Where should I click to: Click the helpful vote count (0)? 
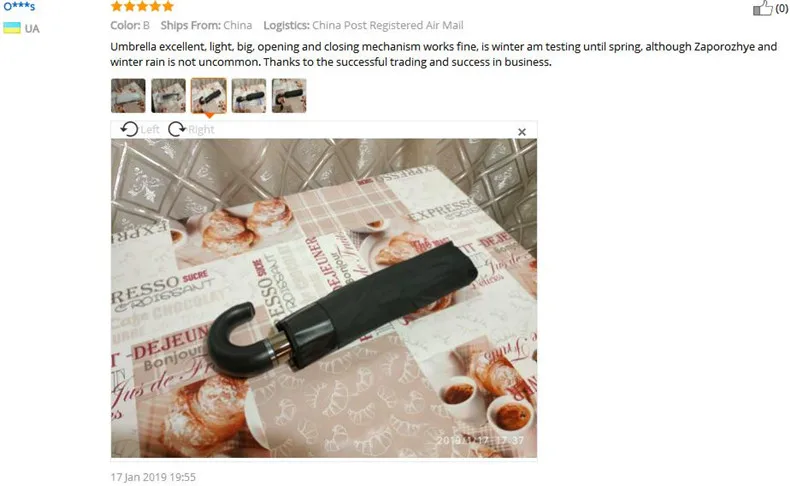point(782,9)
